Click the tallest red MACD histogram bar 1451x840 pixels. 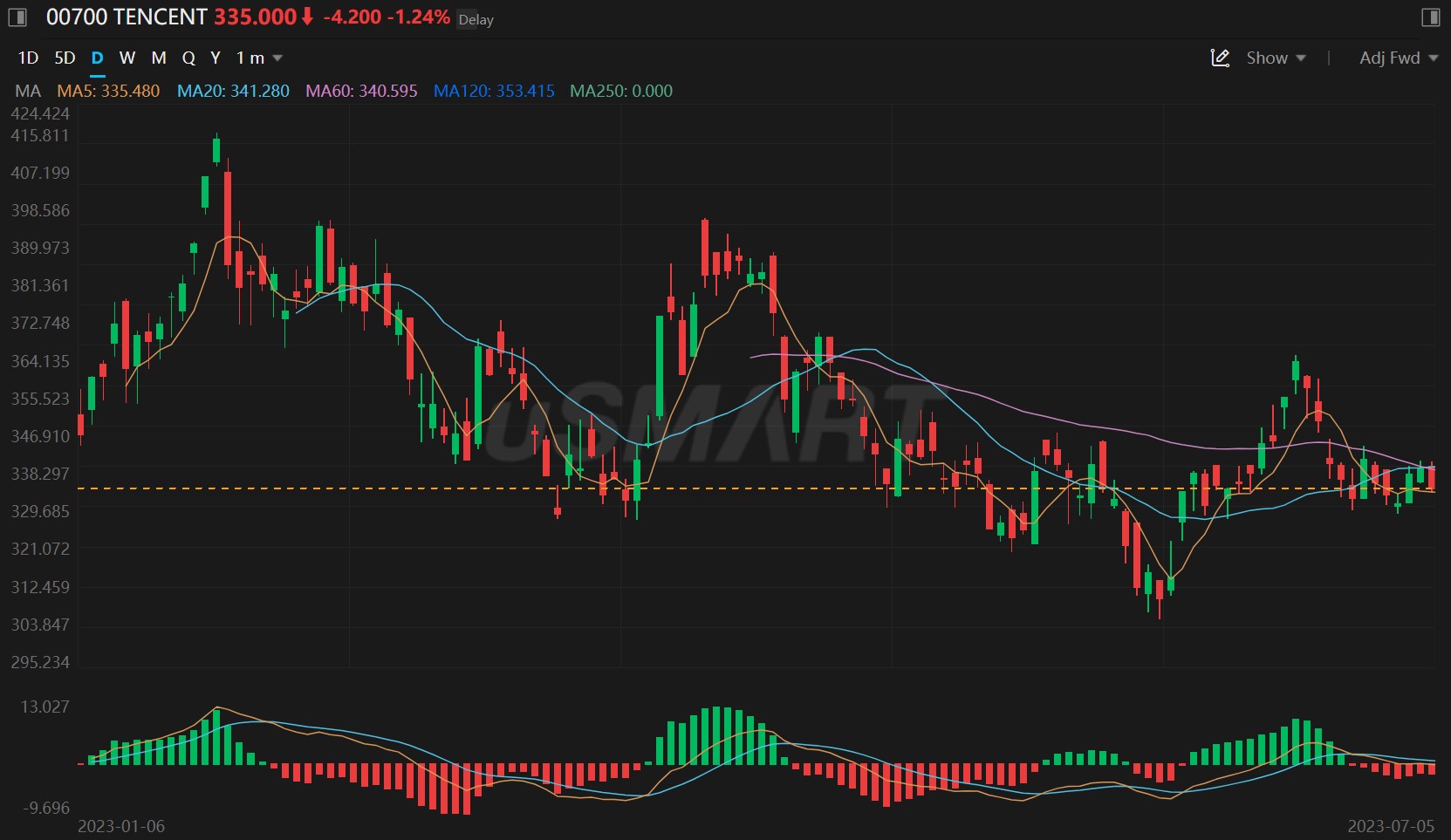tap(468, 789)
